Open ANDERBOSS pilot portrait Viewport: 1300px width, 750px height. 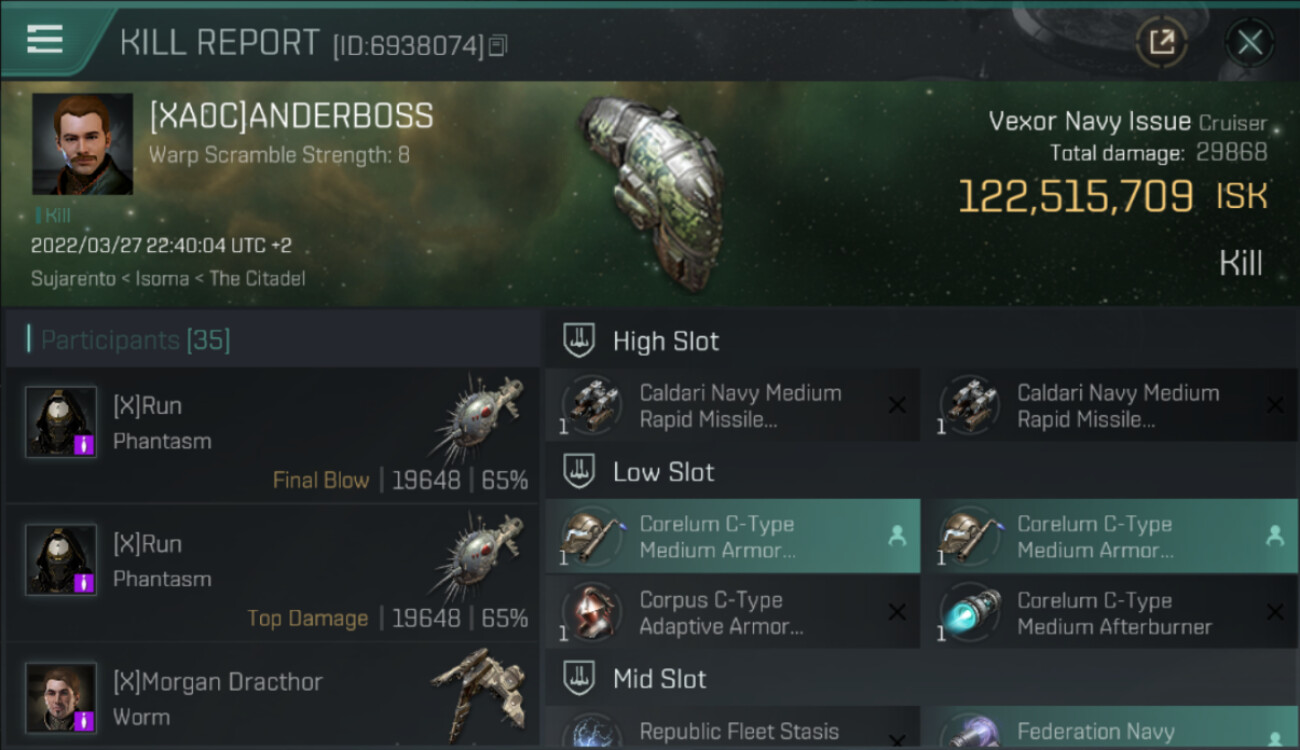point(82,144)
